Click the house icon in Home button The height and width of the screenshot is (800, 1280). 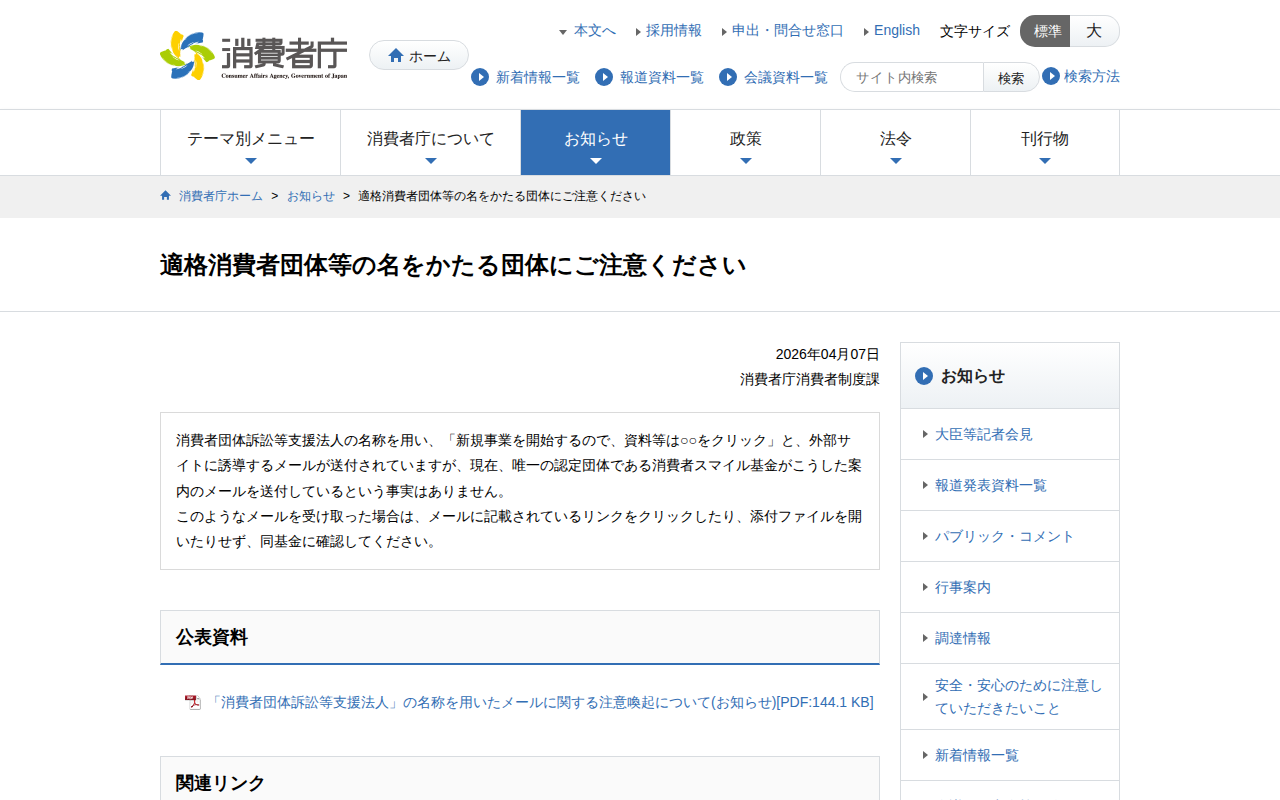point(396,56)
